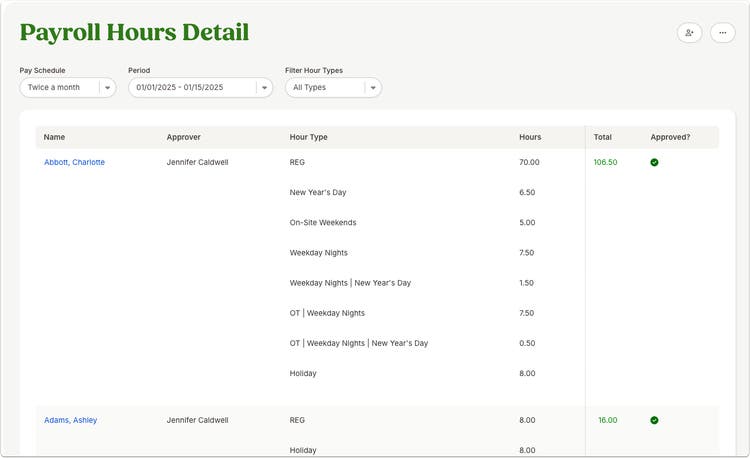The image size is (750, 458).
Task: Open the three-dots more options menu
Action: tap(722, 33)
